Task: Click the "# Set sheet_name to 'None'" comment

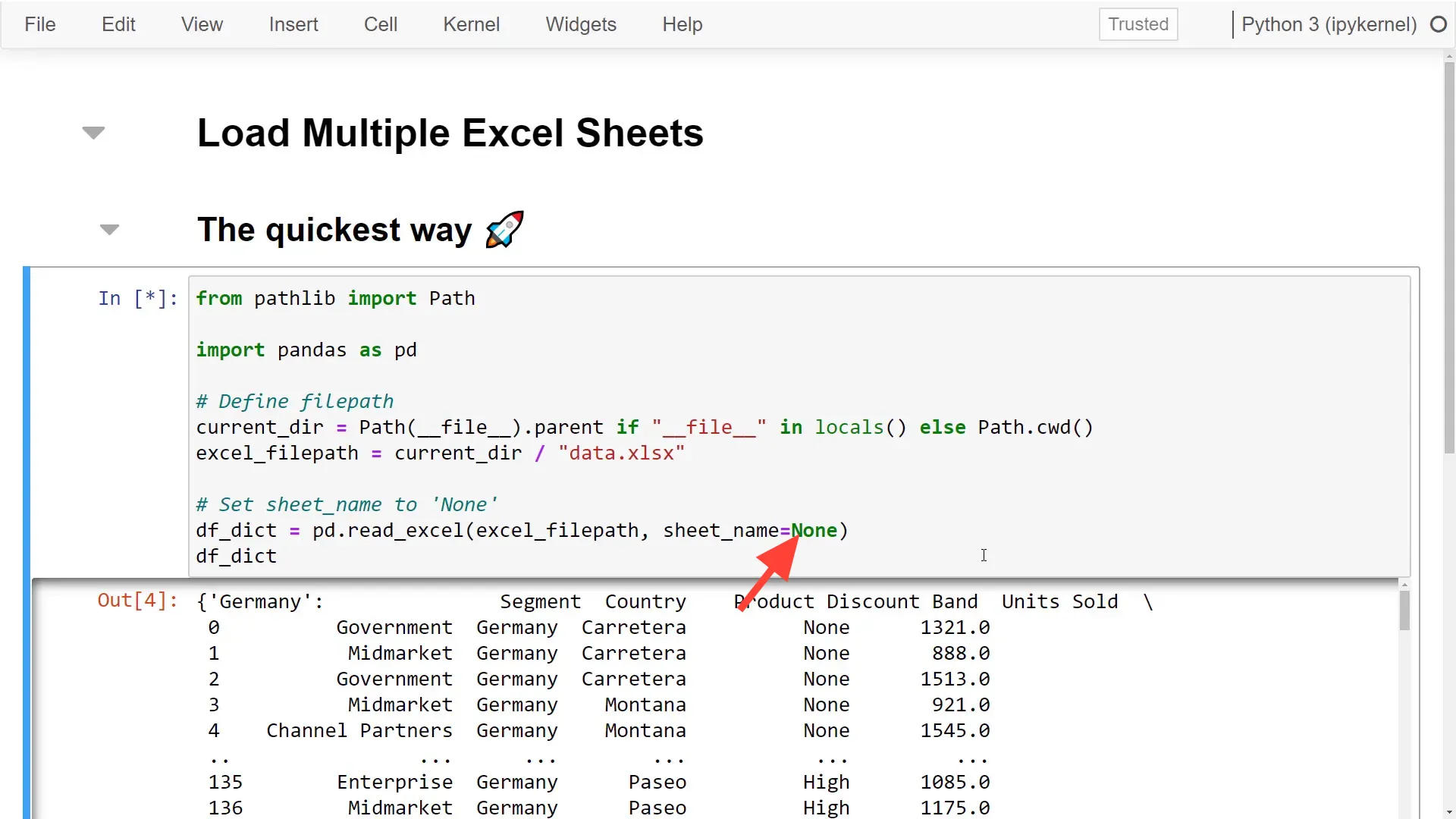Action: pyautogui.click(x=347, y=505)
